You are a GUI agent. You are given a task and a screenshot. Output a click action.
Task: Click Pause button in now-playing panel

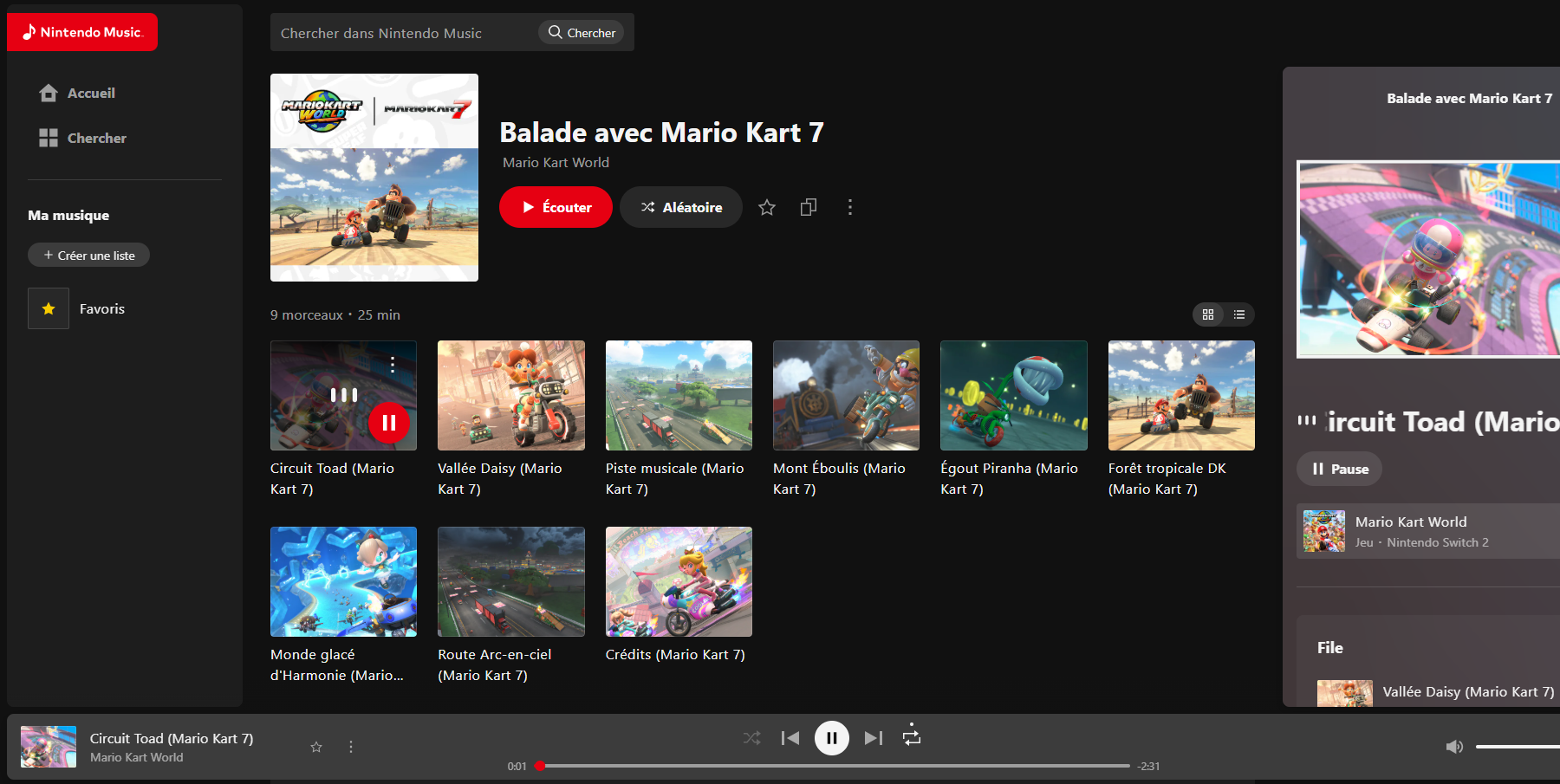pos(1340,469)
